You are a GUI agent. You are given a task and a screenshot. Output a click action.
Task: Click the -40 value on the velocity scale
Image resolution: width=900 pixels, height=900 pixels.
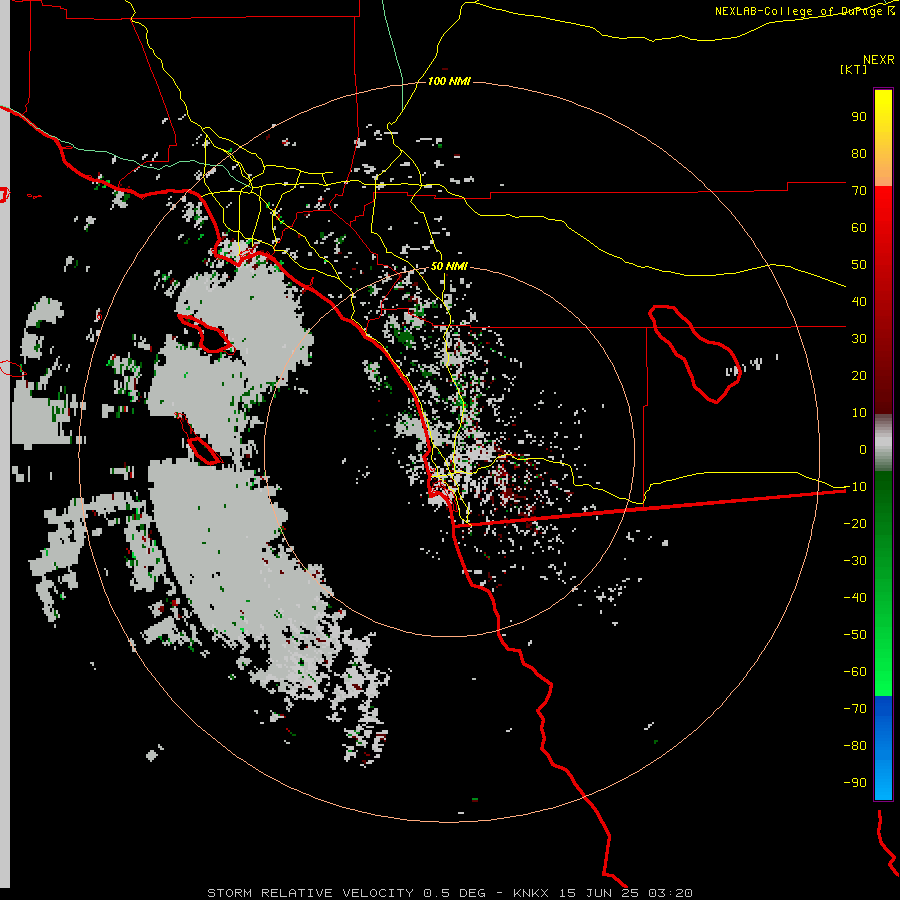pos(855,598)
